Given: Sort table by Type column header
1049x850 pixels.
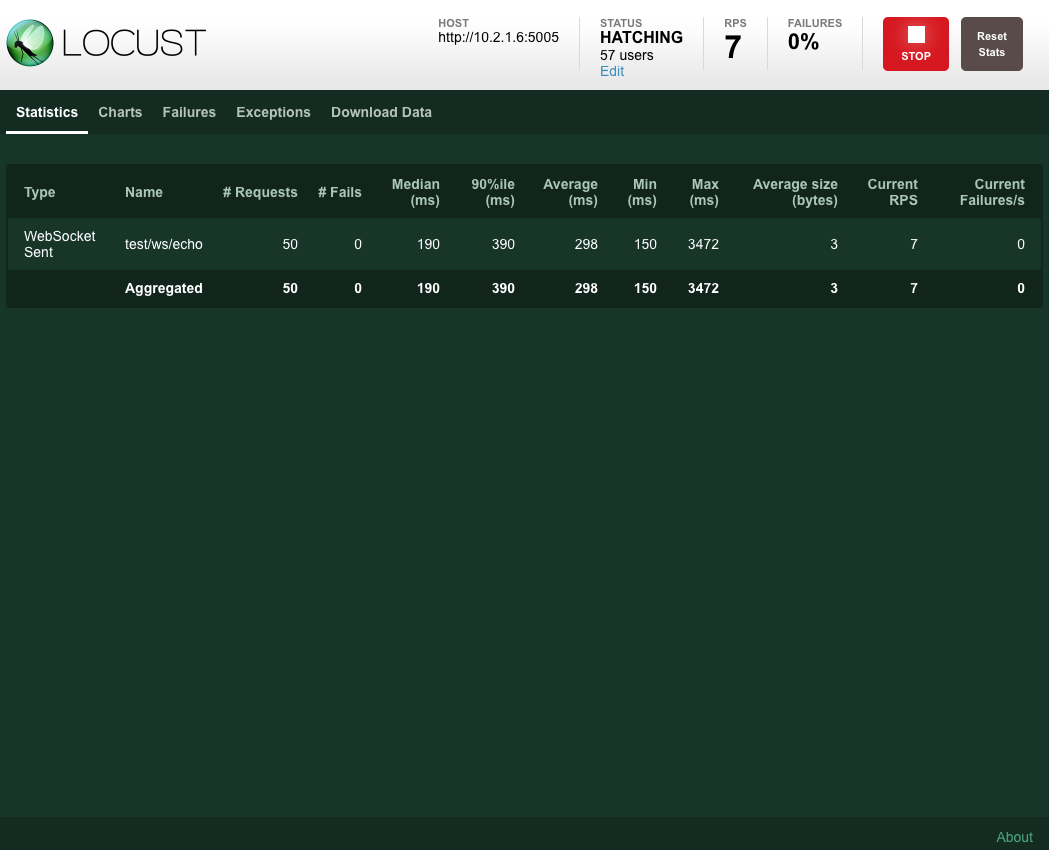Looking at the screenshot, I should click(39, 193).
